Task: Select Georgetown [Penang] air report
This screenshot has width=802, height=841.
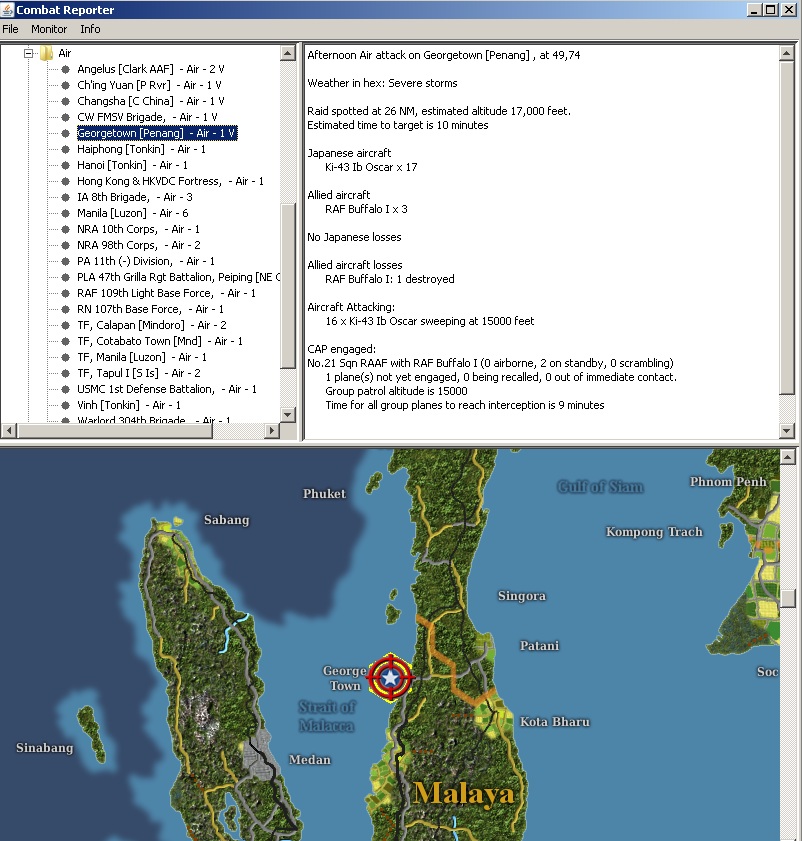Action: coord(157,133)
